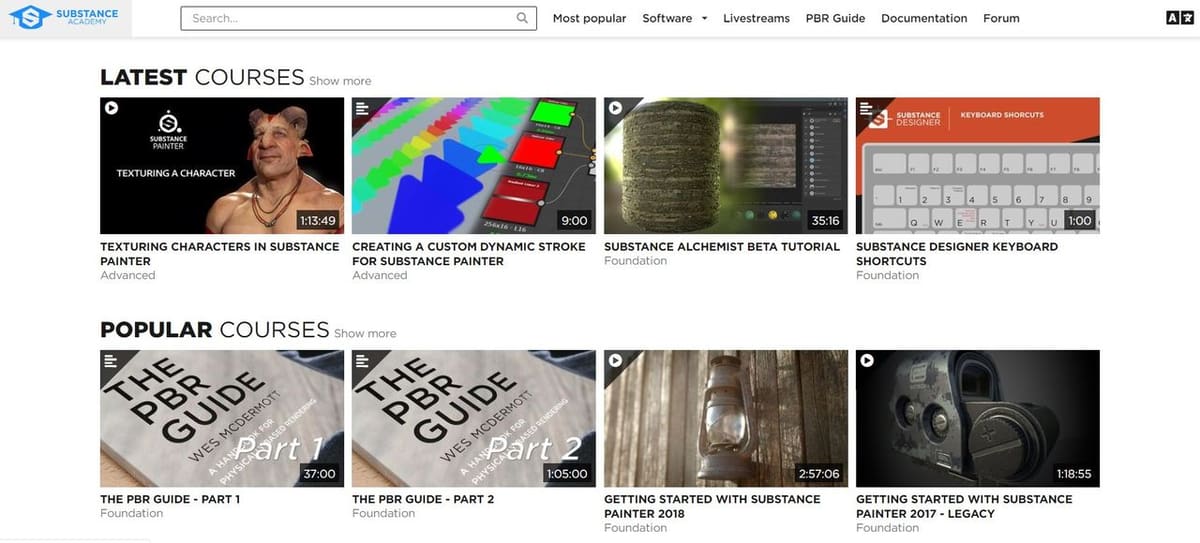Screen dimensions: 1200x543
Task: Click playlist icon on Designer Keyboard Shortcuts thumbnail
Action: click(x=867, y=108)
